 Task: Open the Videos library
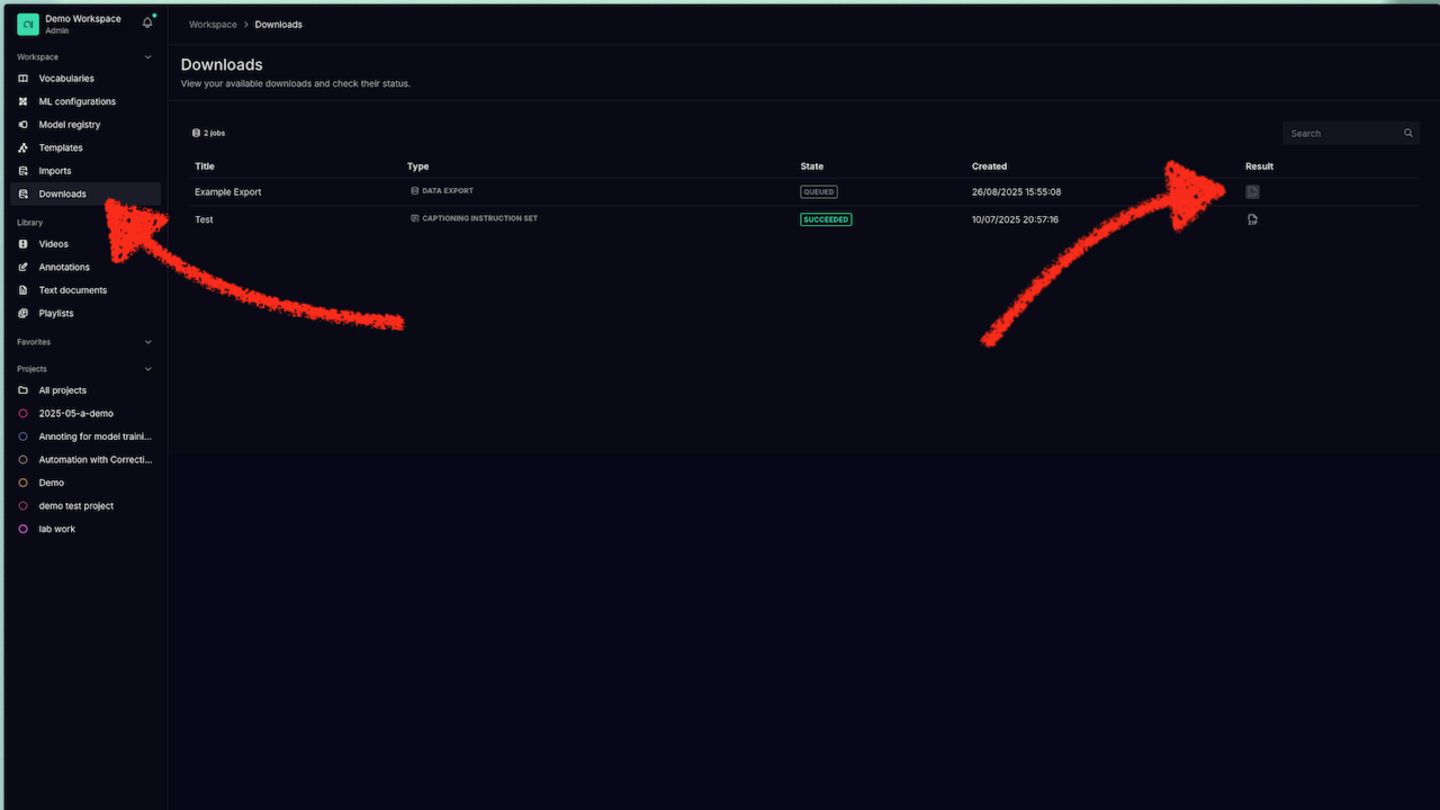(53, 244)
